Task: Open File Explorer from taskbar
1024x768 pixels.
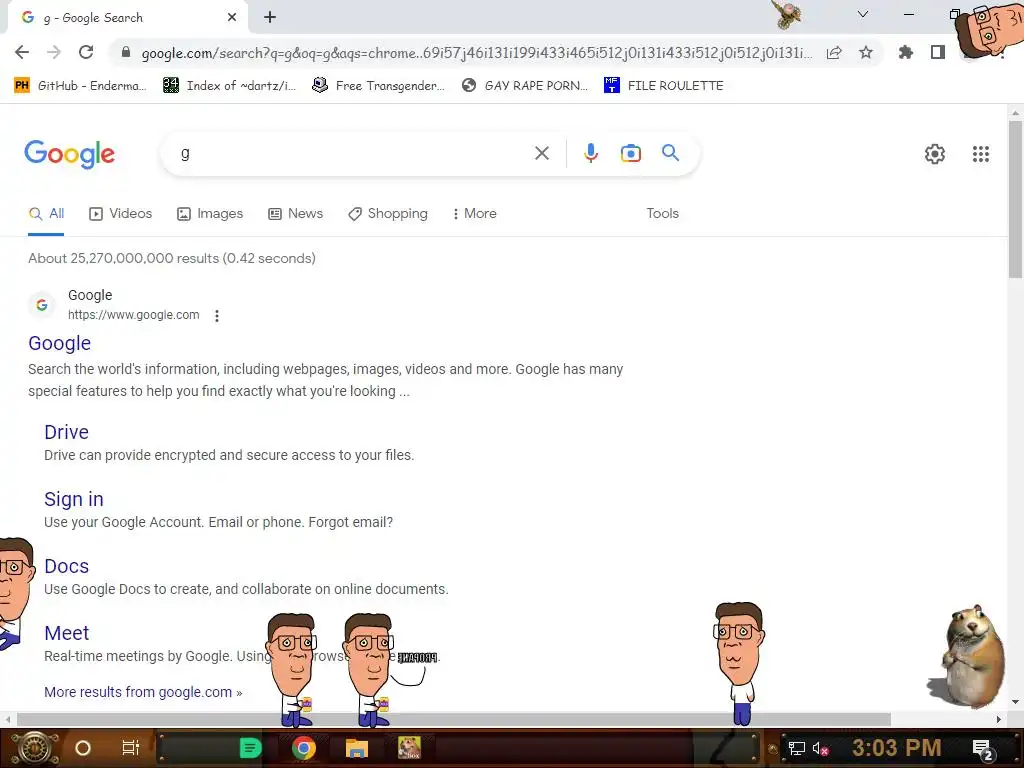Action: click(357, 748)
